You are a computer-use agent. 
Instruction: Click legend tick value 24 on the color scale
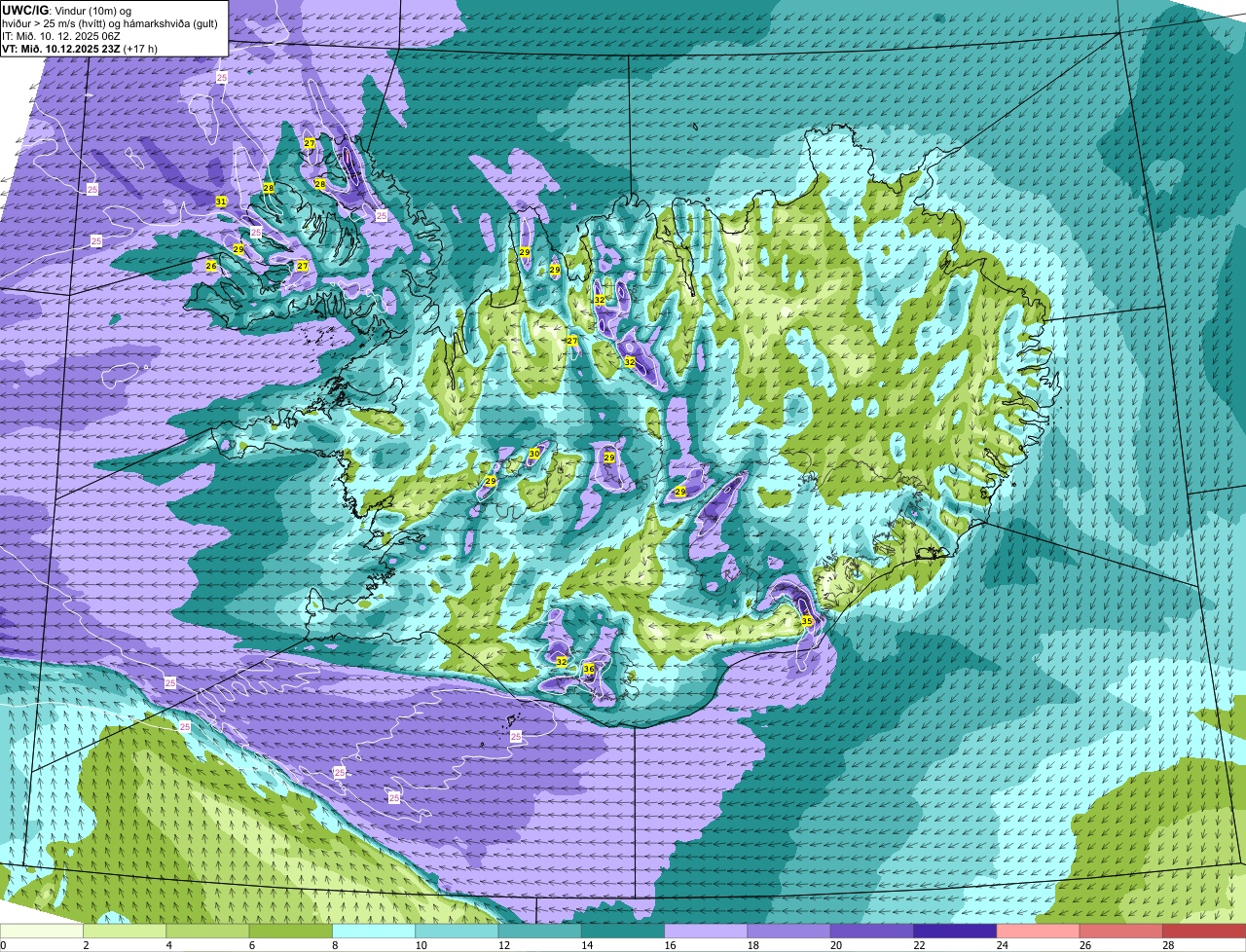pos(1001,945)
